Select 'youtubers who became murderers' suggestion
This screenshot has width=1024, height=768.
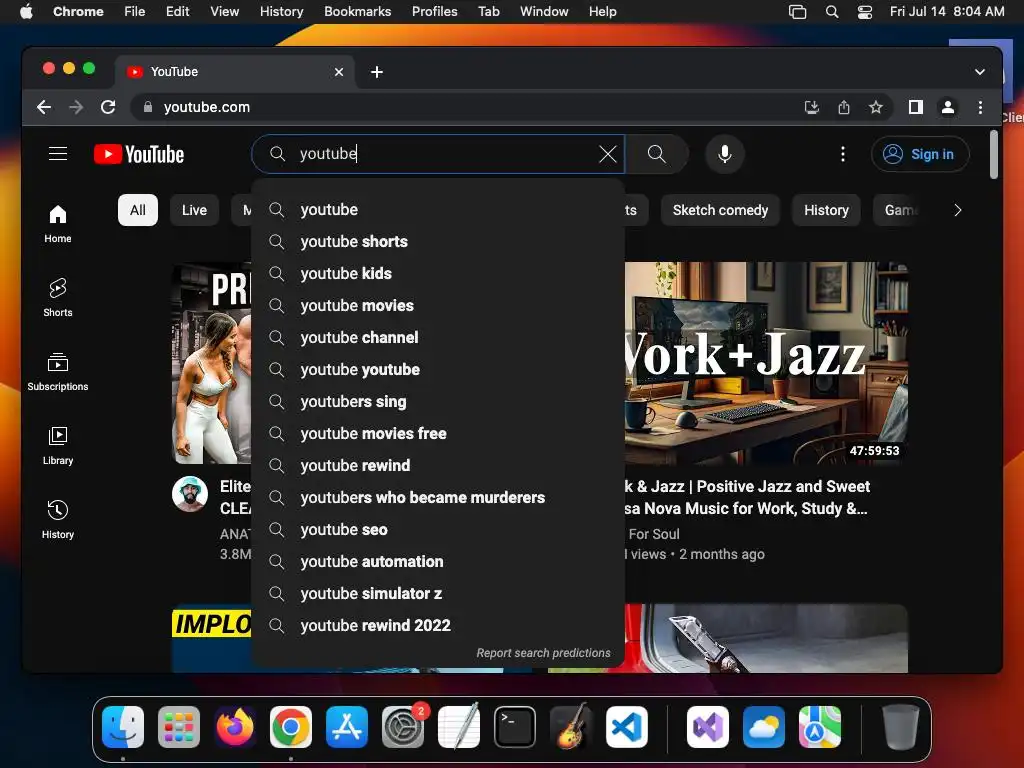[x=438, y=498]
